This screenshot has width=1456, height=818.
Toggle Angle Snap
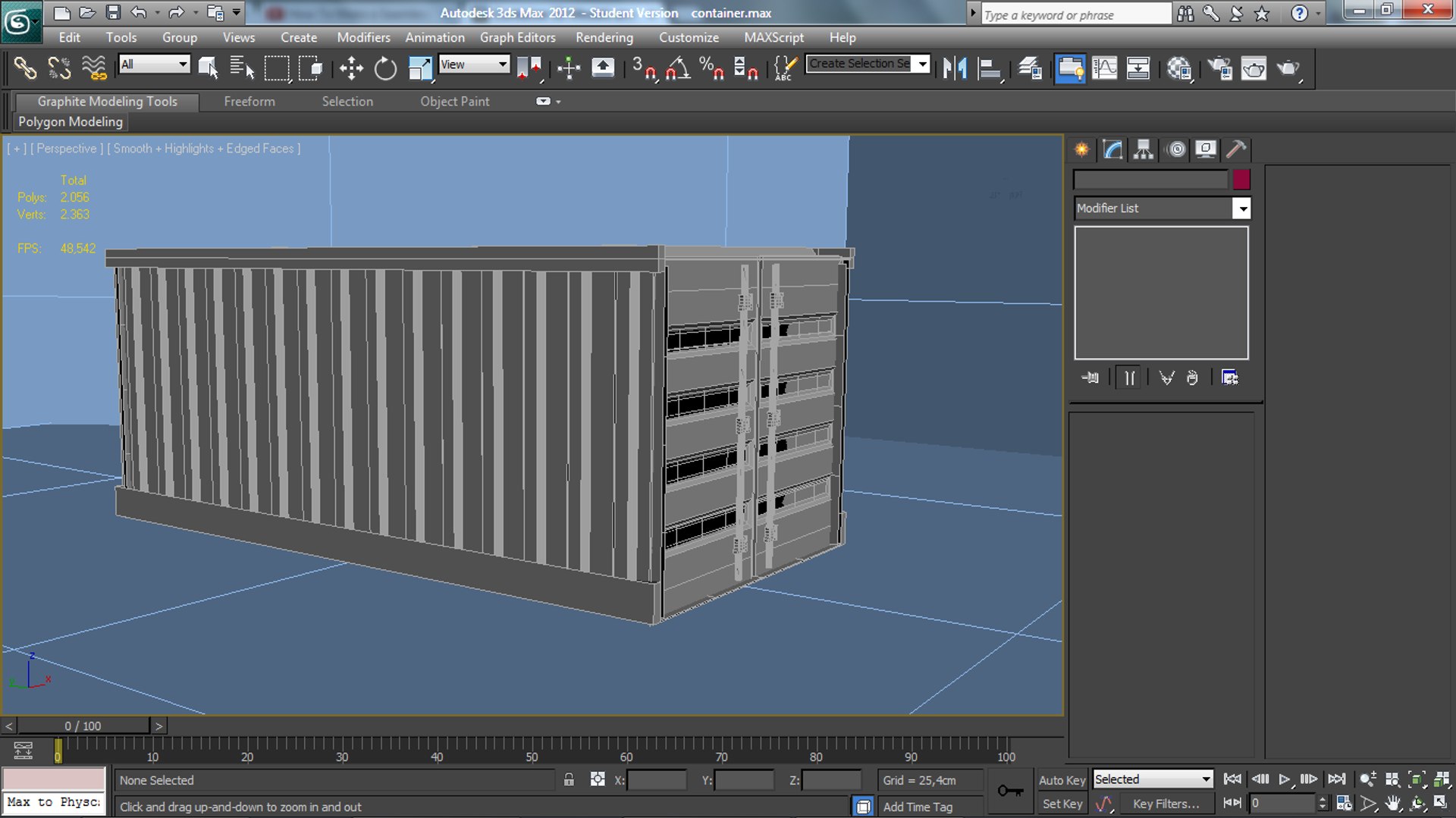[678, 68]
